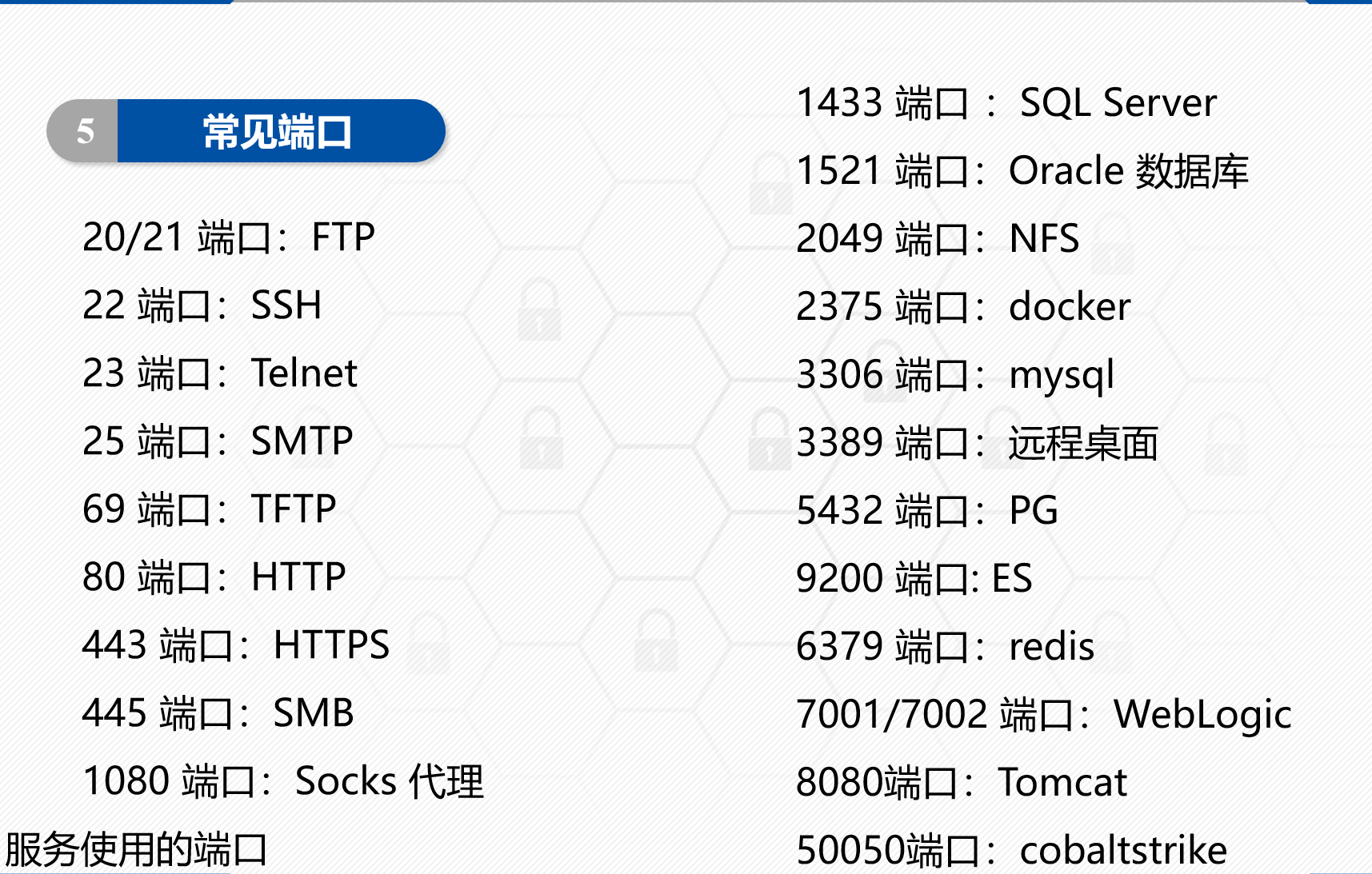Click the 25 端口 SMTP line
The width and height of the screenshot is (1372, 874).
[218, 441]
